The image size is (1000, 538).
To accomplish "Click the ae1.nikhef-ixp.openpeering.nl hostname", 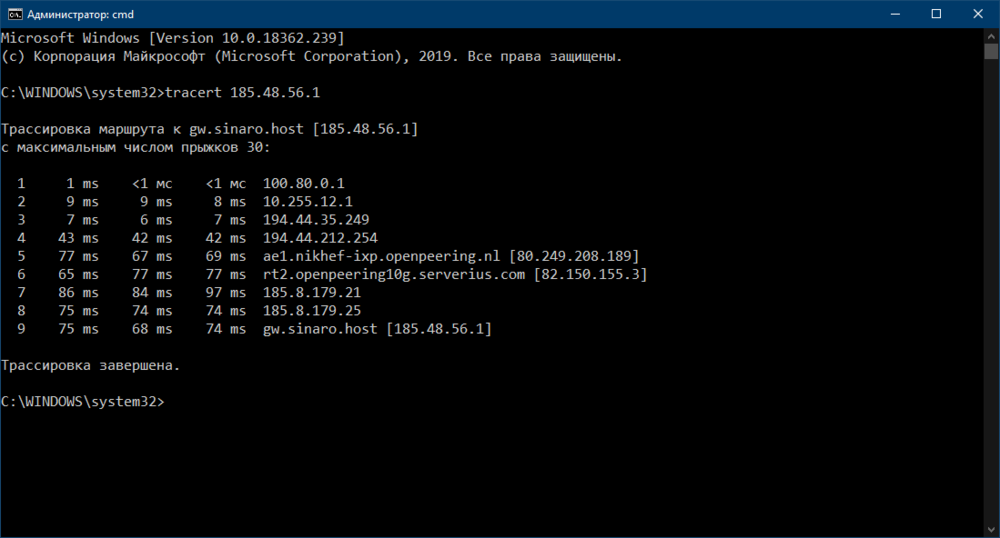I will pyautogui.click(x=384, y=256).
